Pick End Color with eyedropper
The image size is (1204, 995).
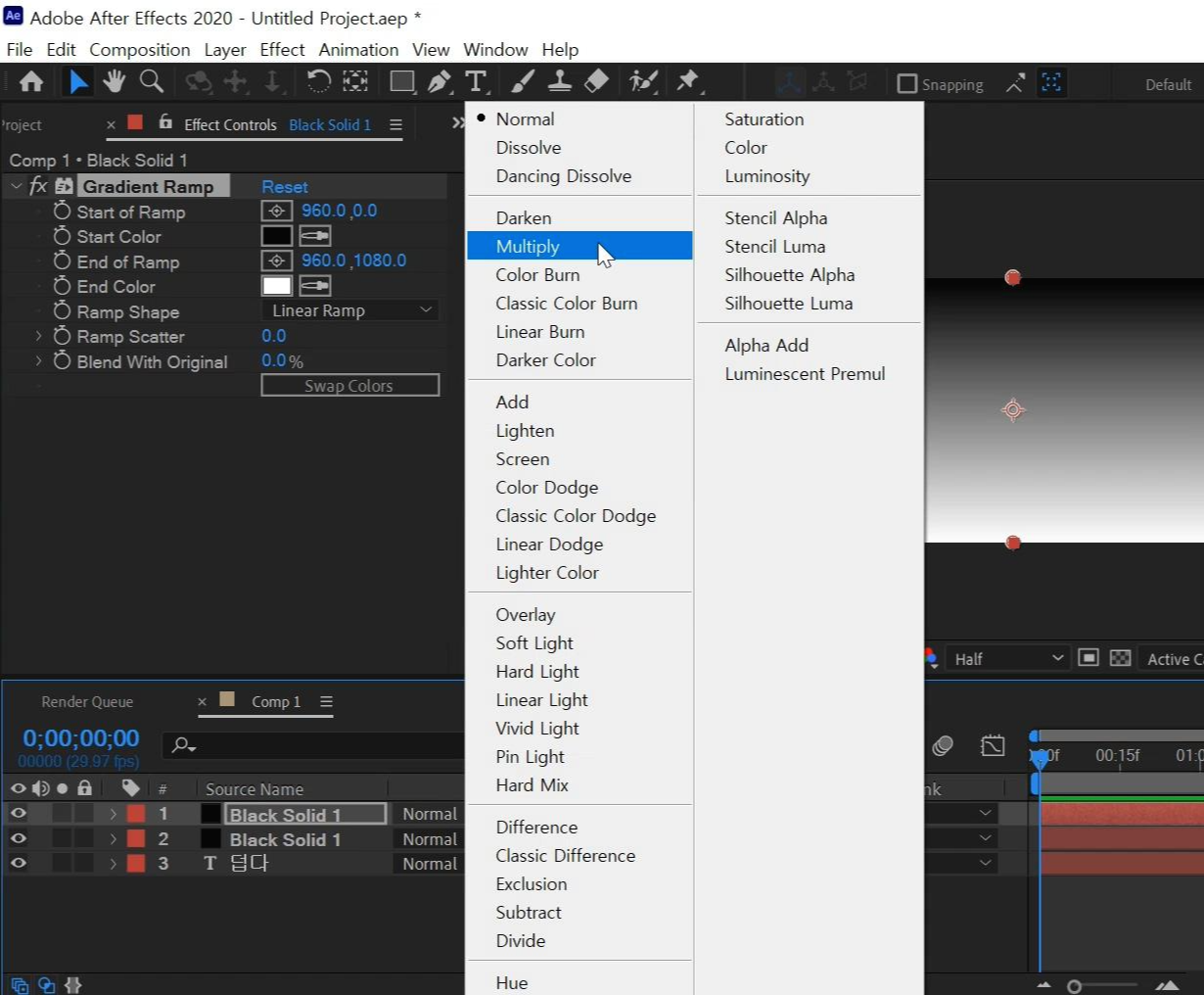pyautogui.click(x=315, y=286)
